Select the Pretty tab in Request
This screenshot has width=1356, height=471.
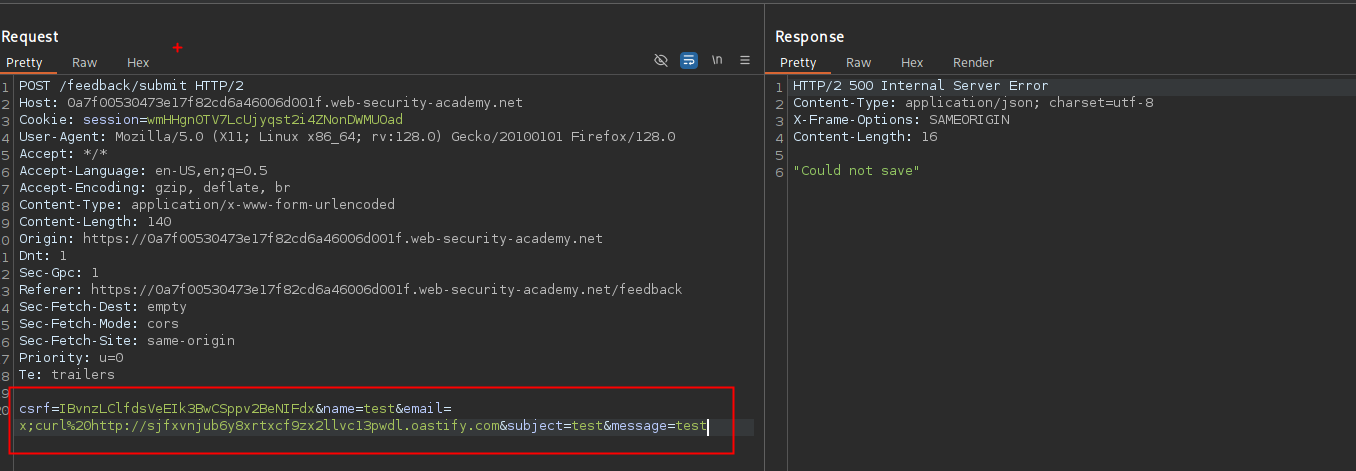click(x=25, y=63)
